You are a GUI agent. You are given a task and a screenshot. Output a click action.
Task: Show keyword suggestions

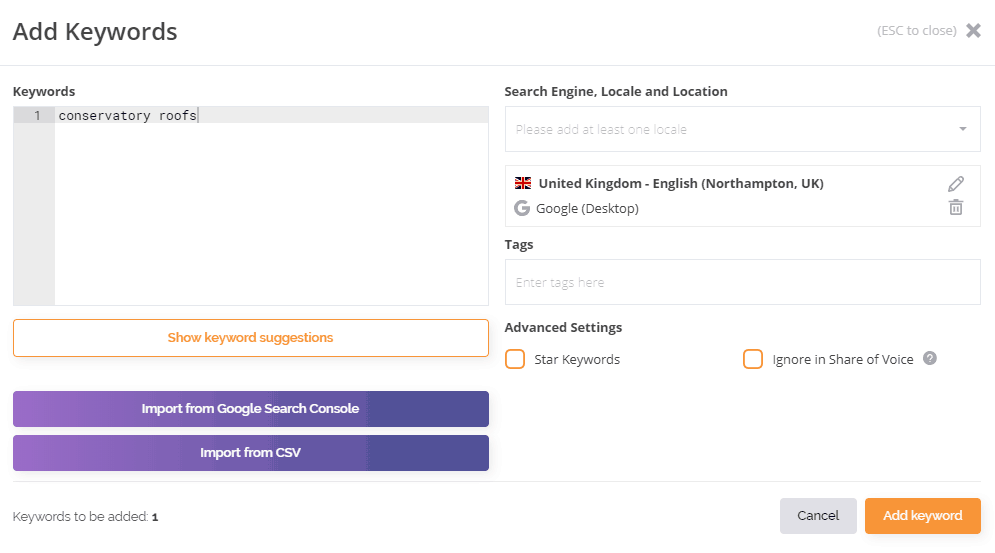[250, 338]
